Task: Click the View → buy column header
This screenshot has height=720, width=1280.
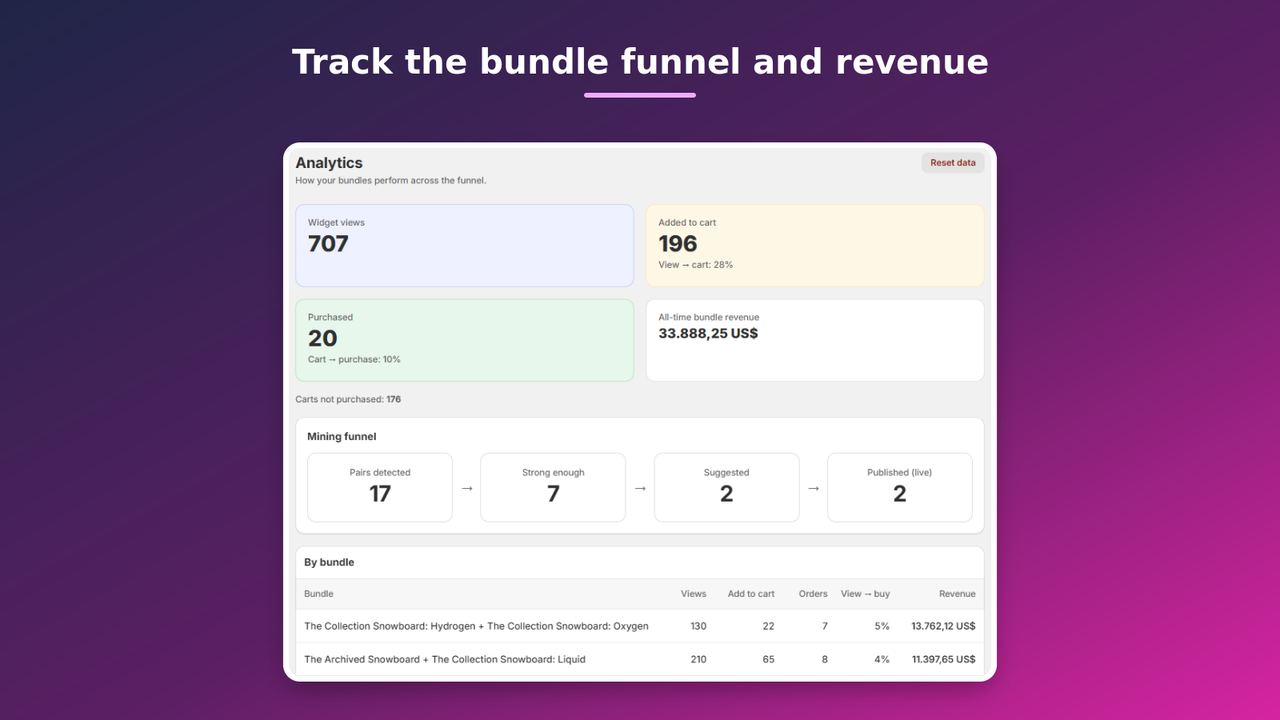Action: tap(865, 594)
